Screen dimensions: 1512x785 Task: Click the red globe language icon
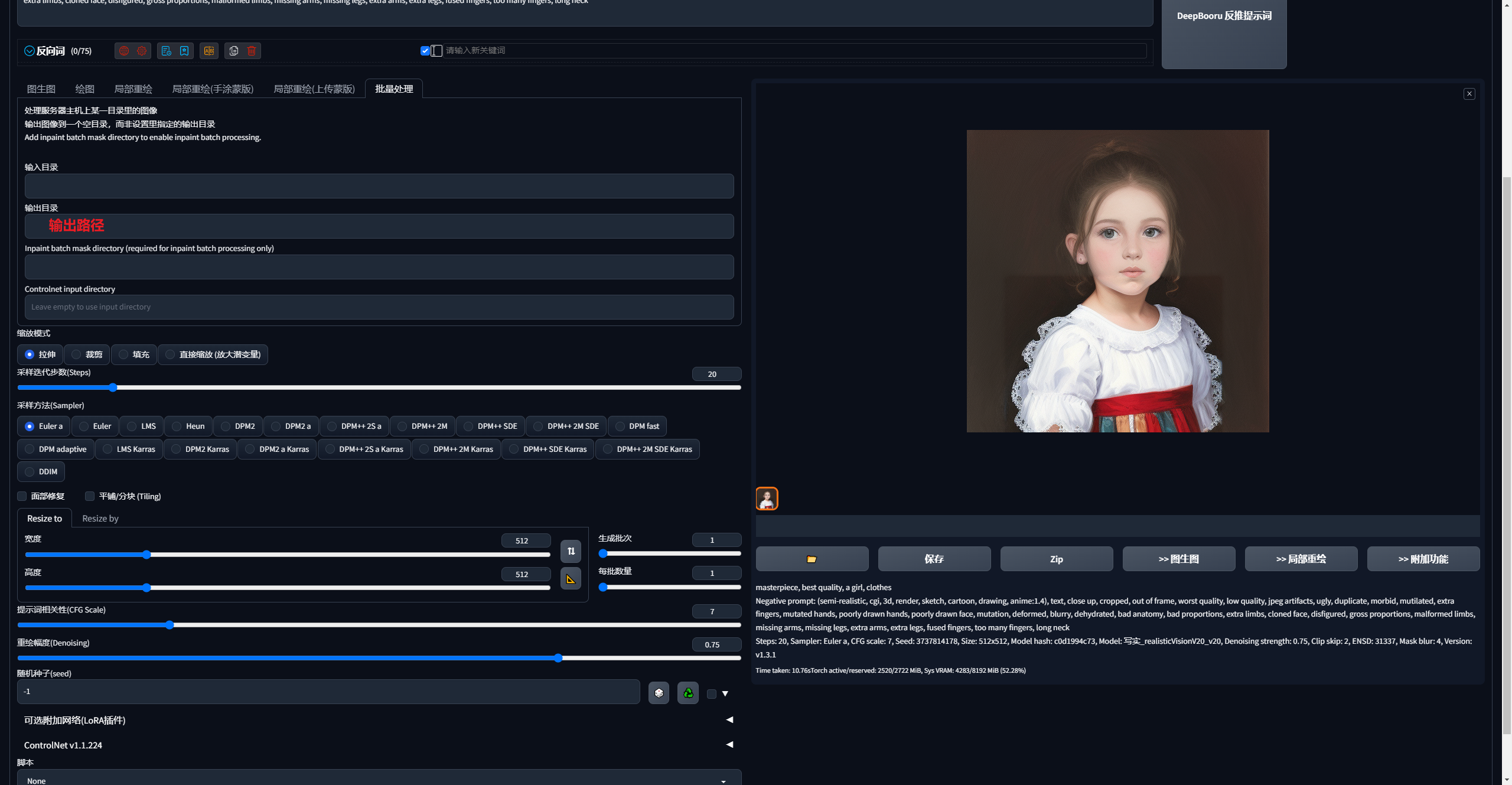coord(124,51)
